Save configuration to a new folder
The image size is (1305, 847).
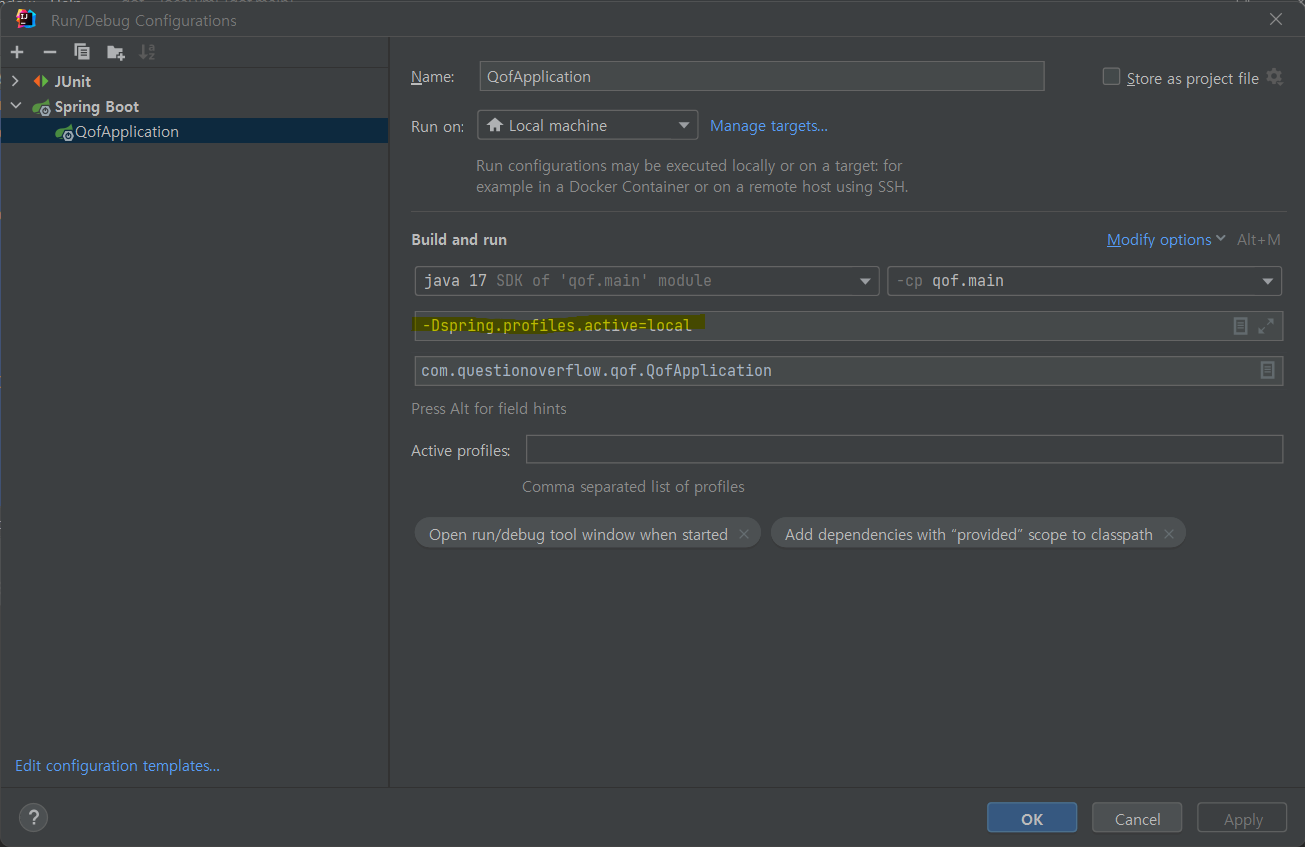click(116, 52)
